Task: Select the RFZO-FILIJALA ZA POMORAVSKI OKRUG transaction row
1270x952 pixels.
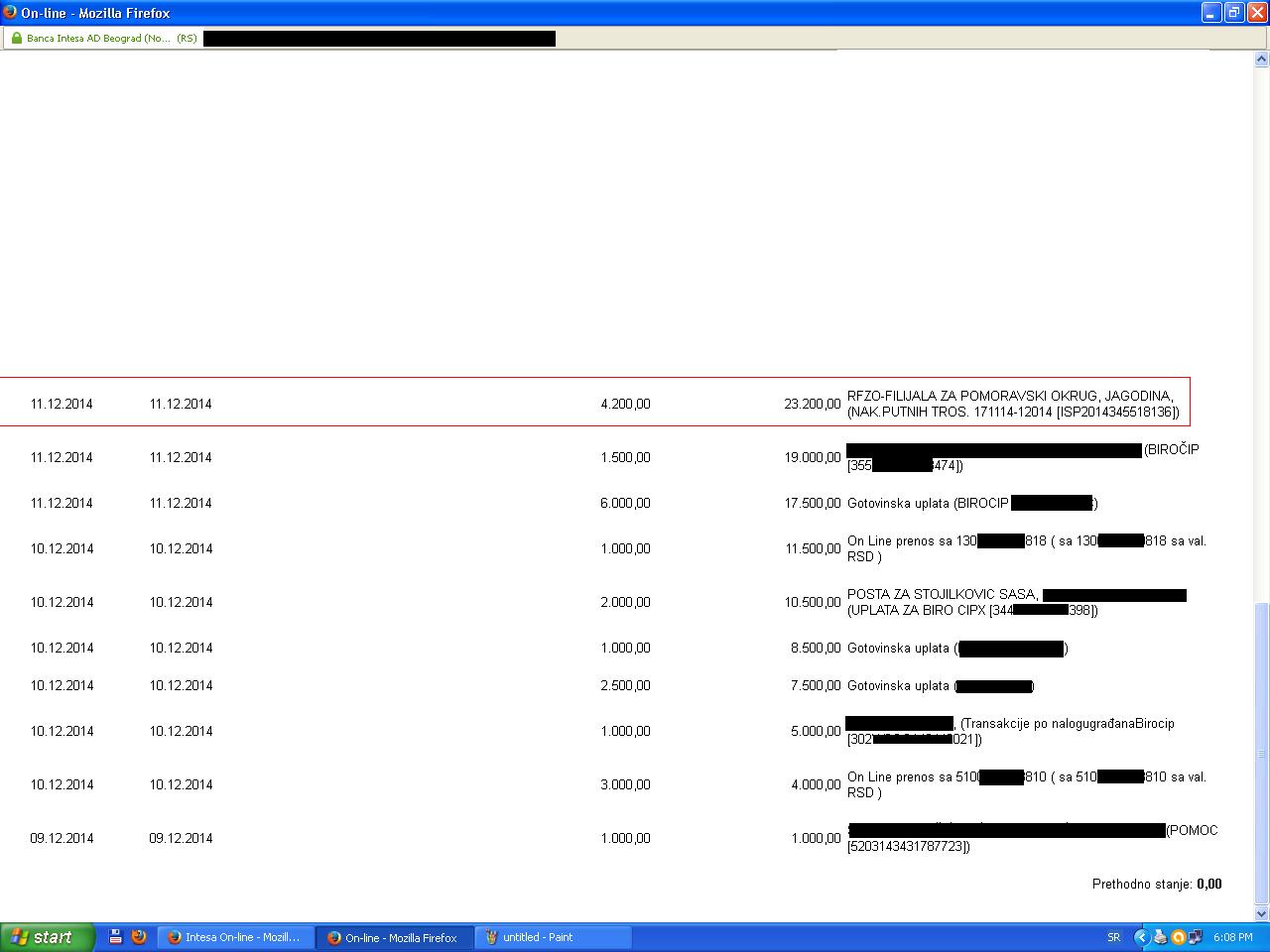Action: (x=595, y=403)
